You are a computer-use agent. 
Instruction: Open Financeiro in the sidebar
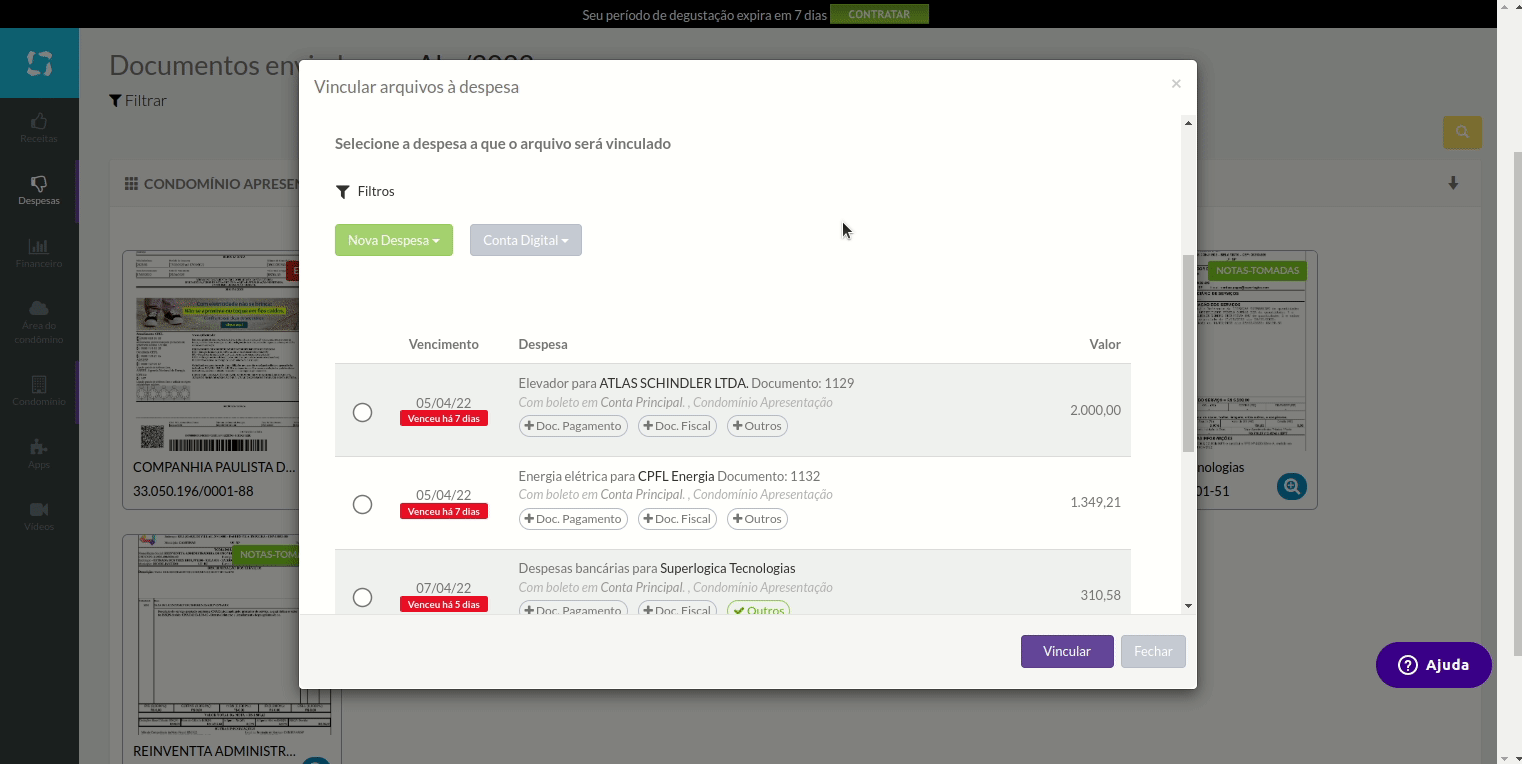coord(39,253)
